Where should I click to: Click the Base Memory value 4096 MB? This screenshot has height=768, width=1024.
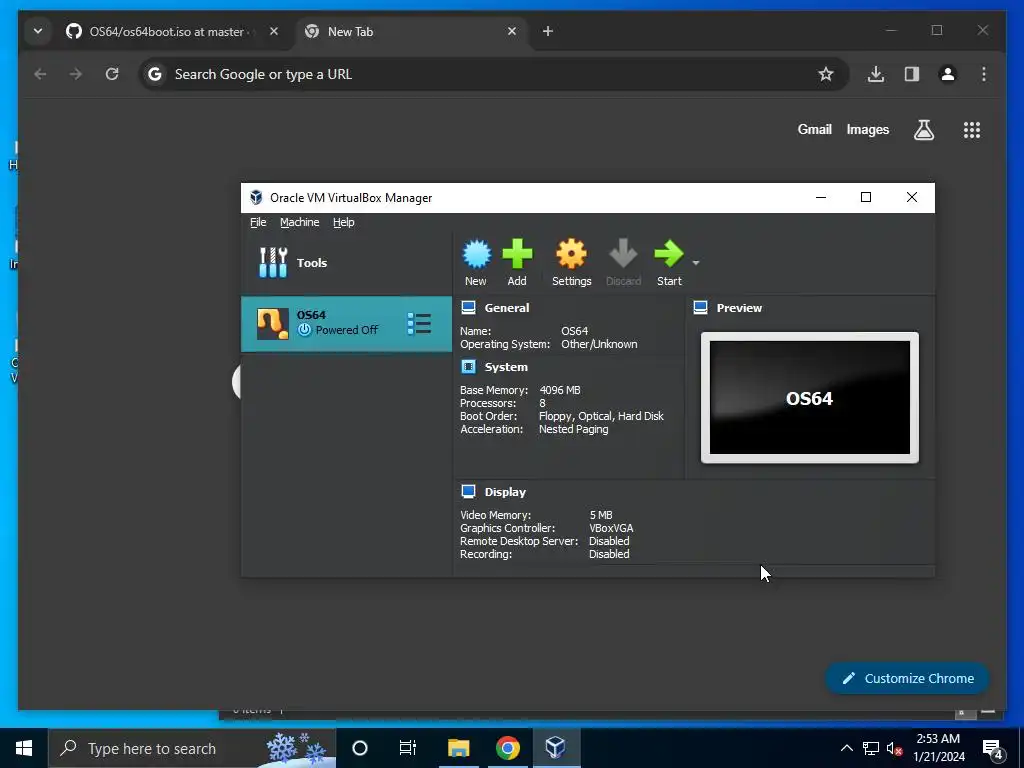pyautogui.click(x=560, y=390)
